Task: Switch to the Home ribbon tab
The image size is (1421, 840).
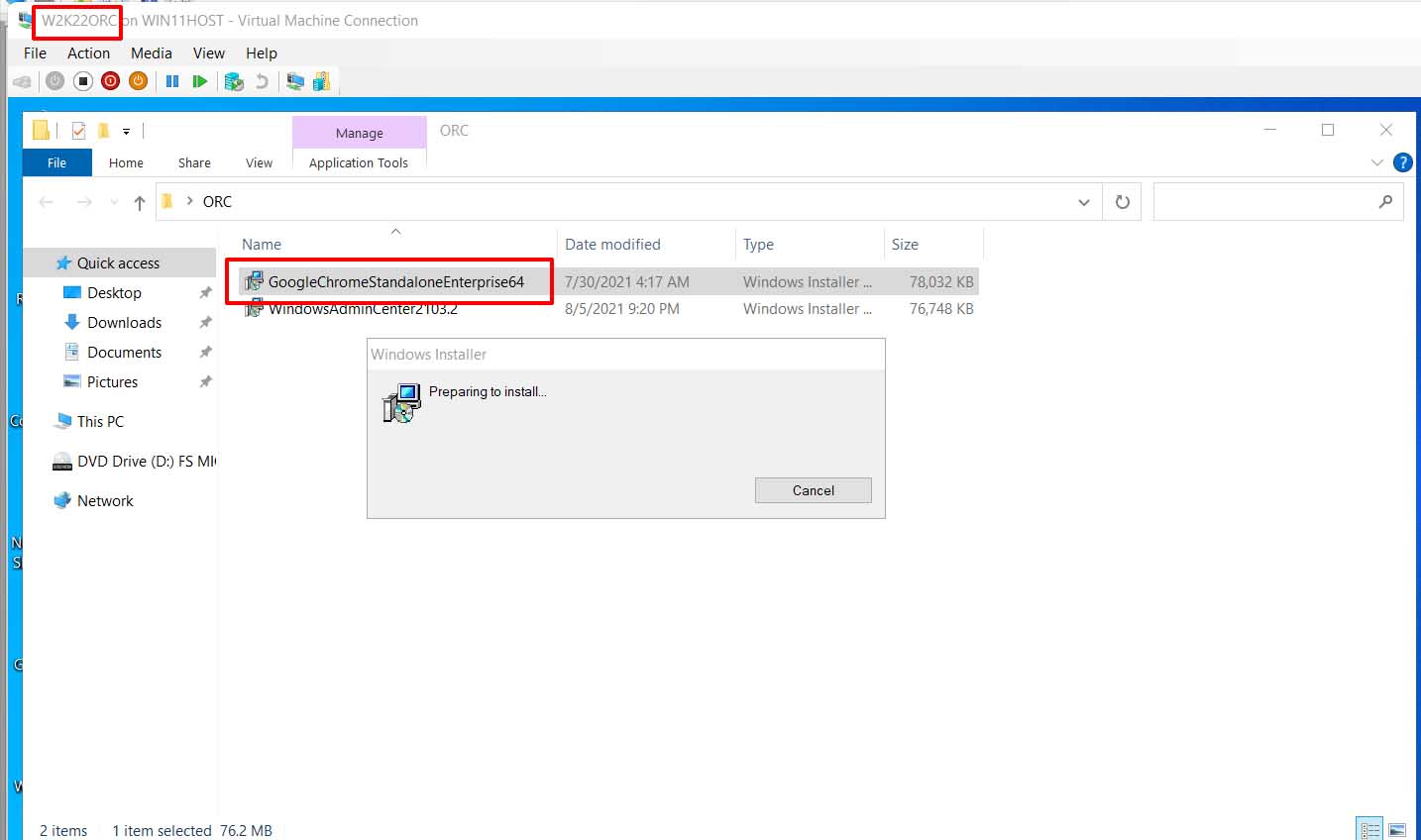Action: pyautogui.click(x=126, y=162)
